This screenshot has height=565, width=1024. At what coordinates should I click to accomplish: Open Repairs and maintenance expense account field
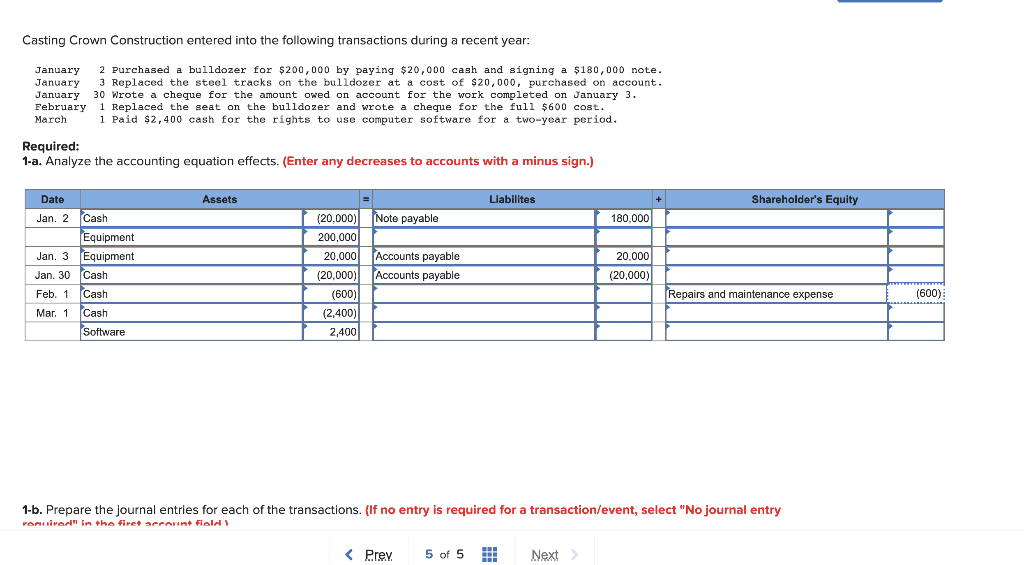click(776, 294)
